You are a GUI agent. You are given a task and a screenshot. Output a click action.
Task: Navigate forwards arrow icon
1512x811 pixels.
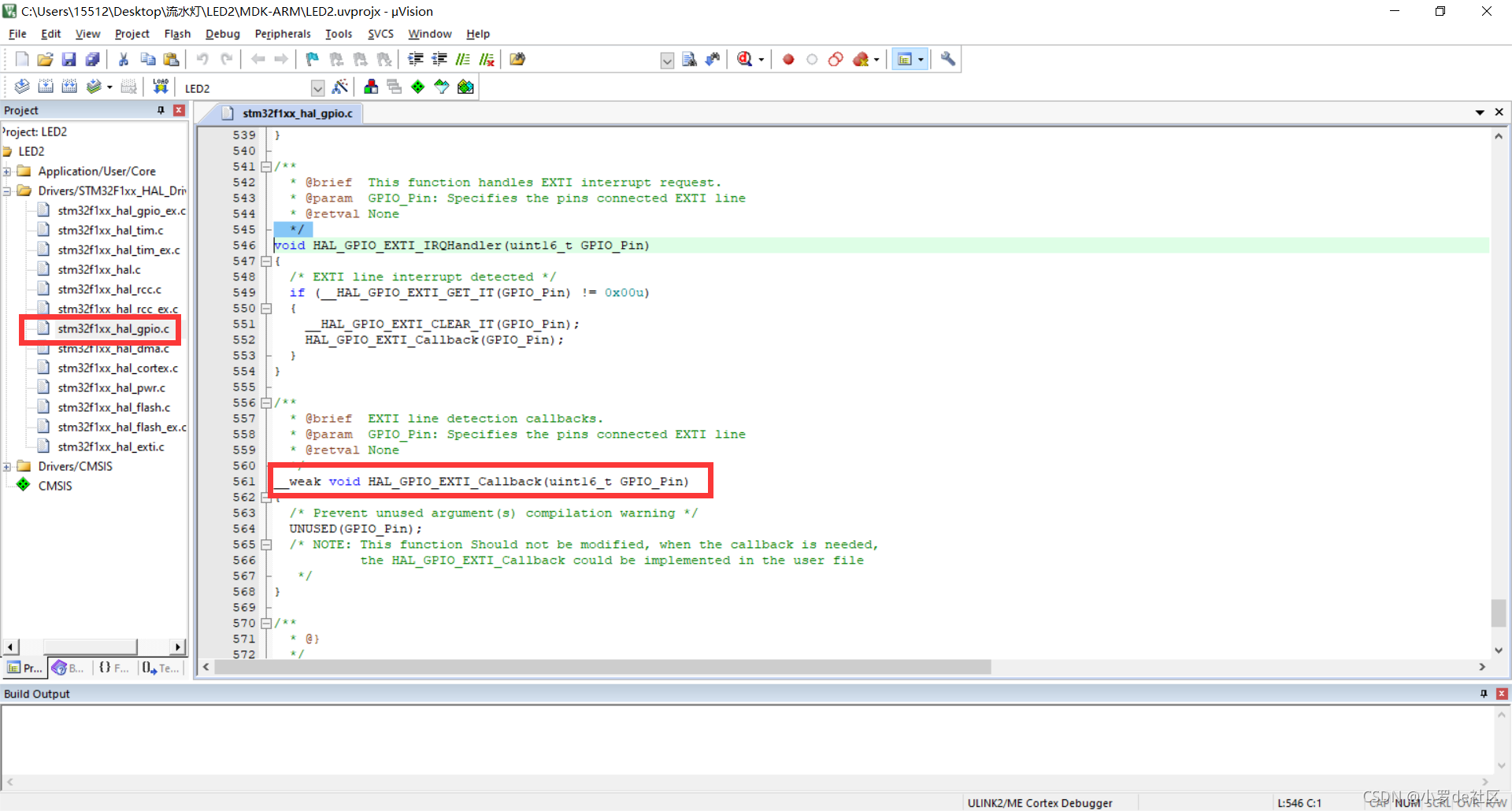[x=281, y=59]
